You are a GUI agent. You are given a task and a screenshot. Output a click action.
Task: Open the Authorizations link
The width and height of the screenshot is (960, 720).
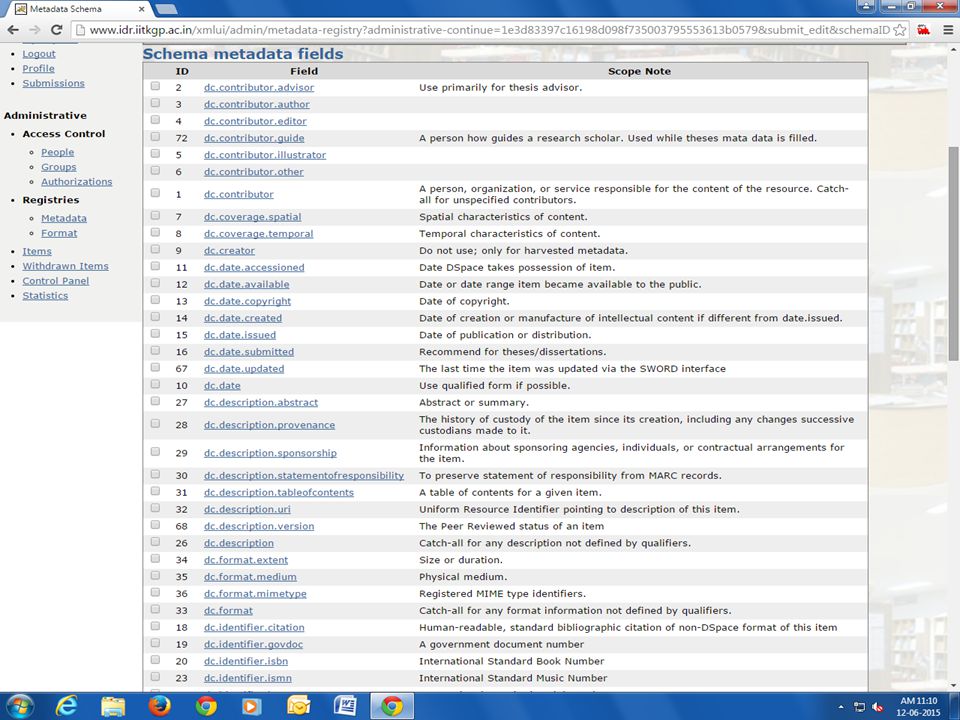(x=77, y=182)
